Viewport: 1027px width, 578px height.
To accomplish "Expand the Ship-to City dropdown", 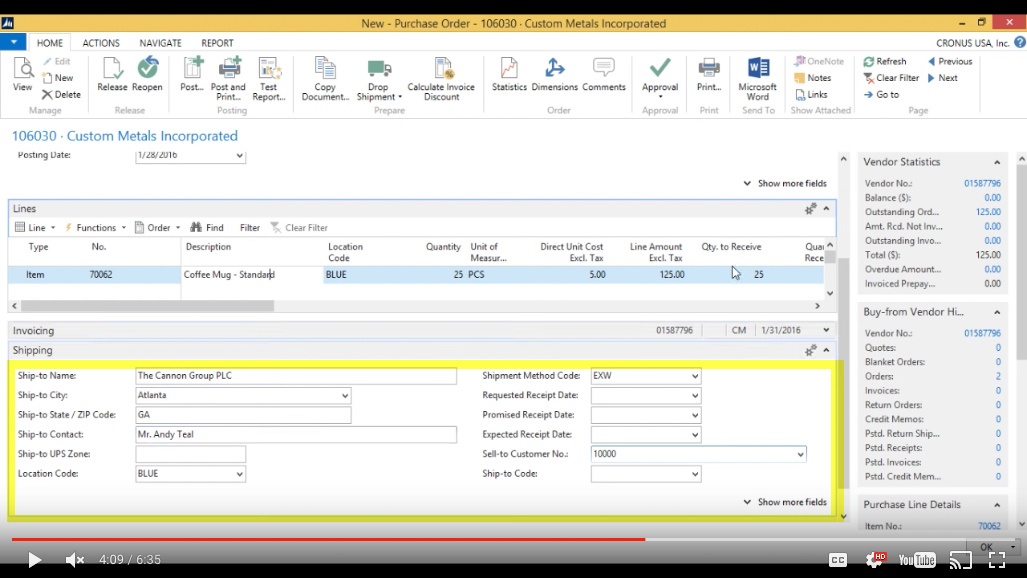I will pos(345,396).
